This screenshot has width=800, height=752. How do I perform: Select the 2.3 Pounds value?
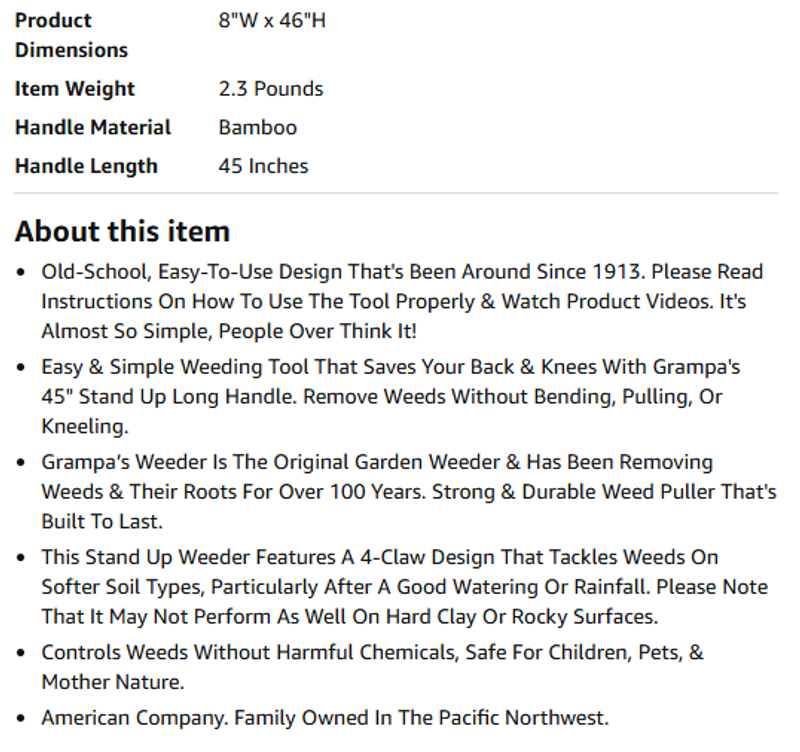click(271, 89)
